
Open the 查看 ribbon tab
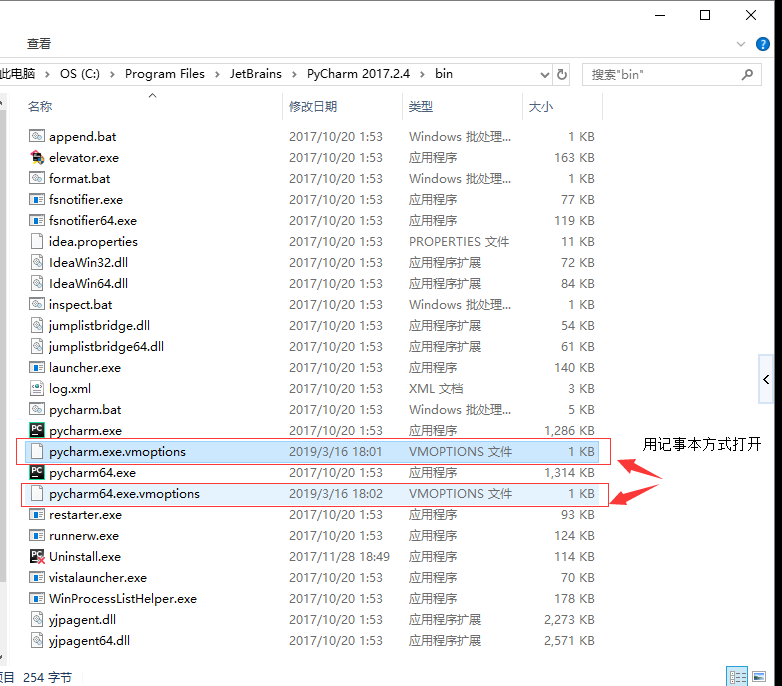pos(39,44)
